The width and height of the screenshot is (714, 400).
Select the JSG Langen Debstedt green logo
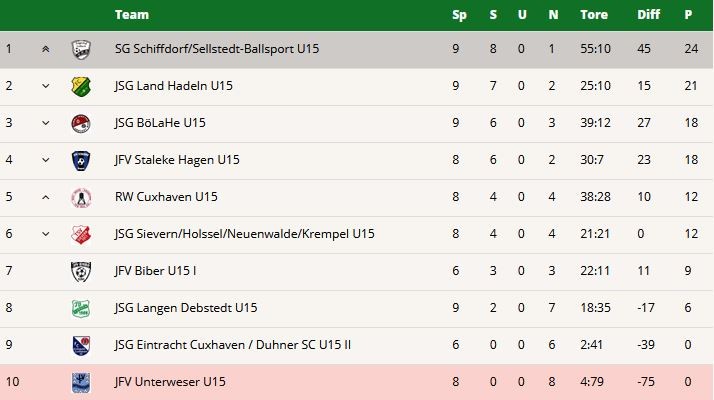81,308
